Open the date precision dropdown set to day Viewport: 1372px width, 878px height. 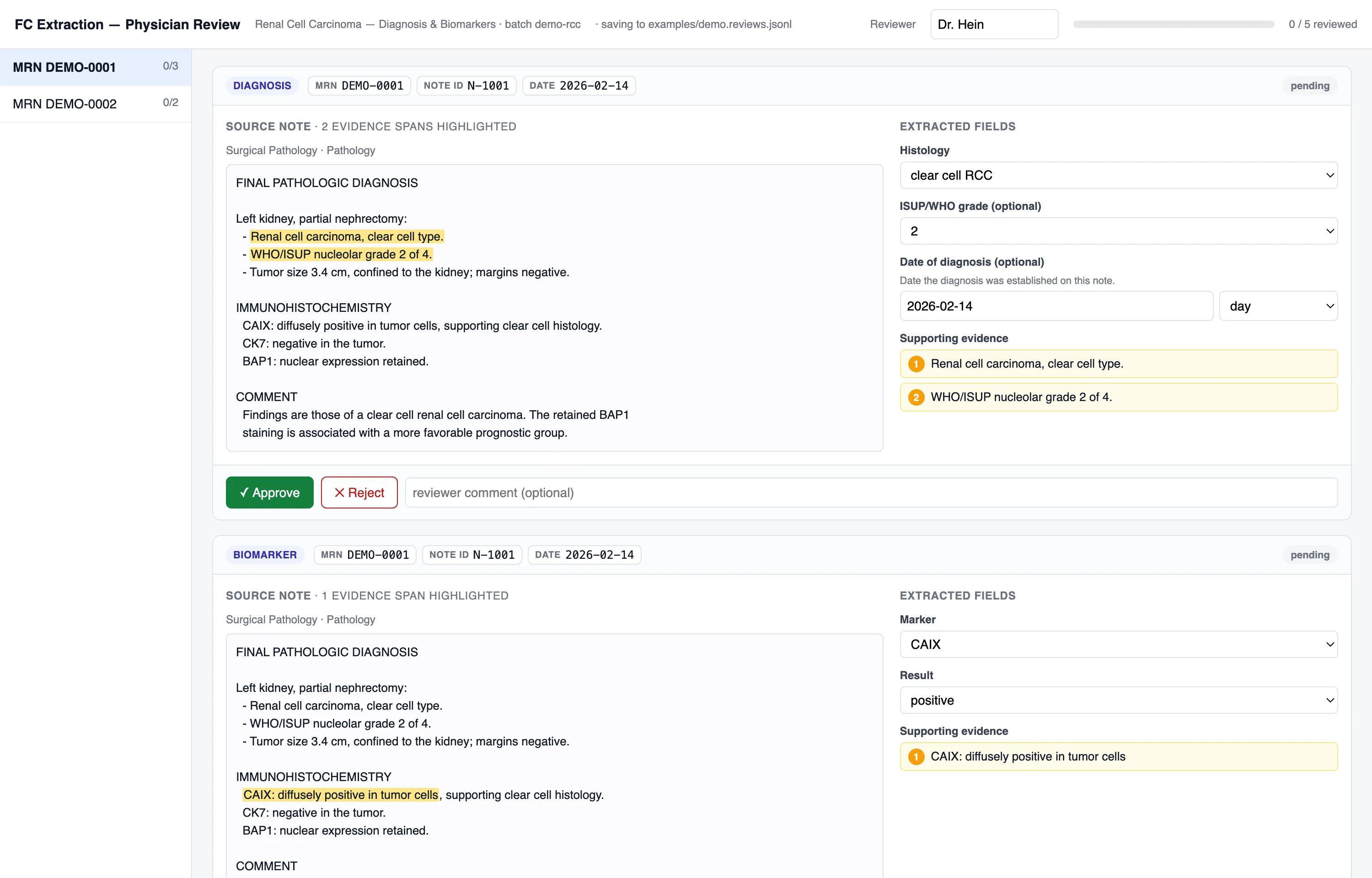pyautogui.click(x=1278, y=306)
